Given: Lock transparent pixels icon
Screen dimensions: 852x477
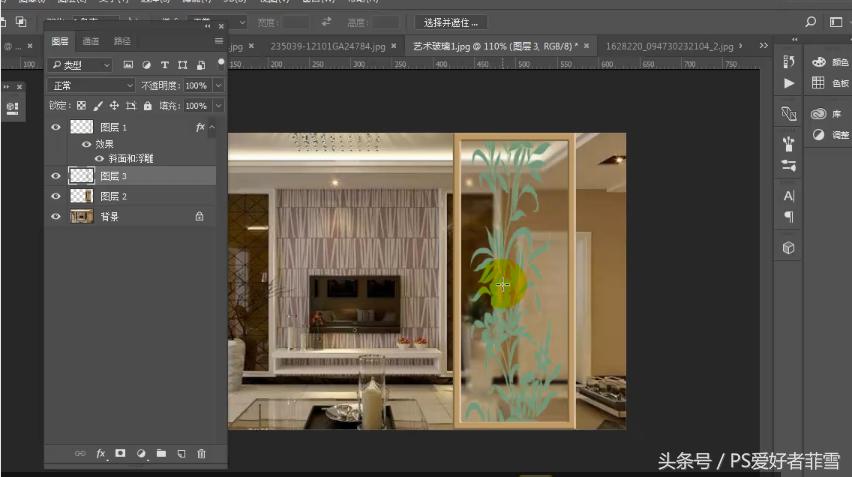Looking at the screenshot, I should (x=82, y=105).
